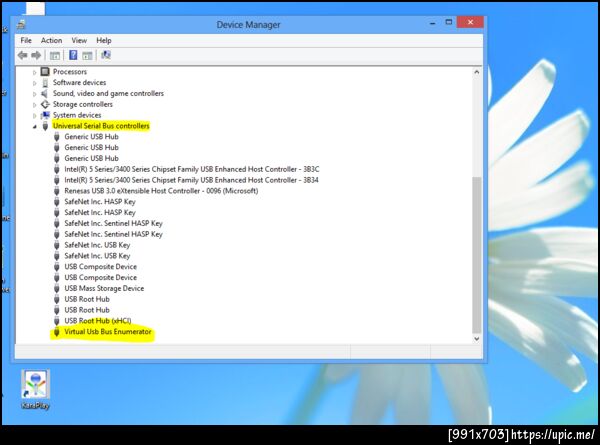The width and height of the screenshot is (600, 445).
Task: Select the Processors category label
Action: coord(70,72)
